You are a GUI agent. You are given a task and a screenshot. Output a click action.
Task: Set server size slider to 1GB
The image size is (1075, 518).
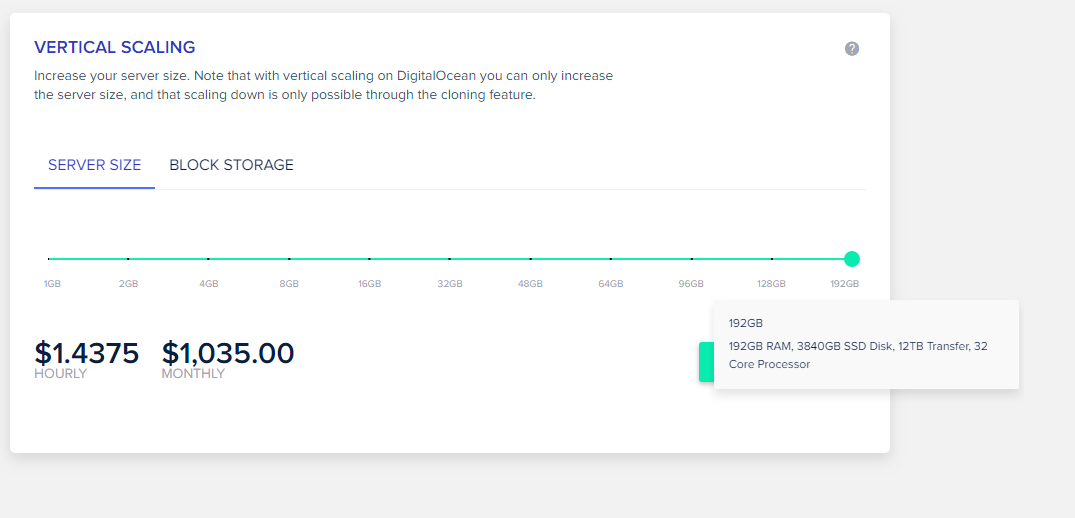click(48, 259)
